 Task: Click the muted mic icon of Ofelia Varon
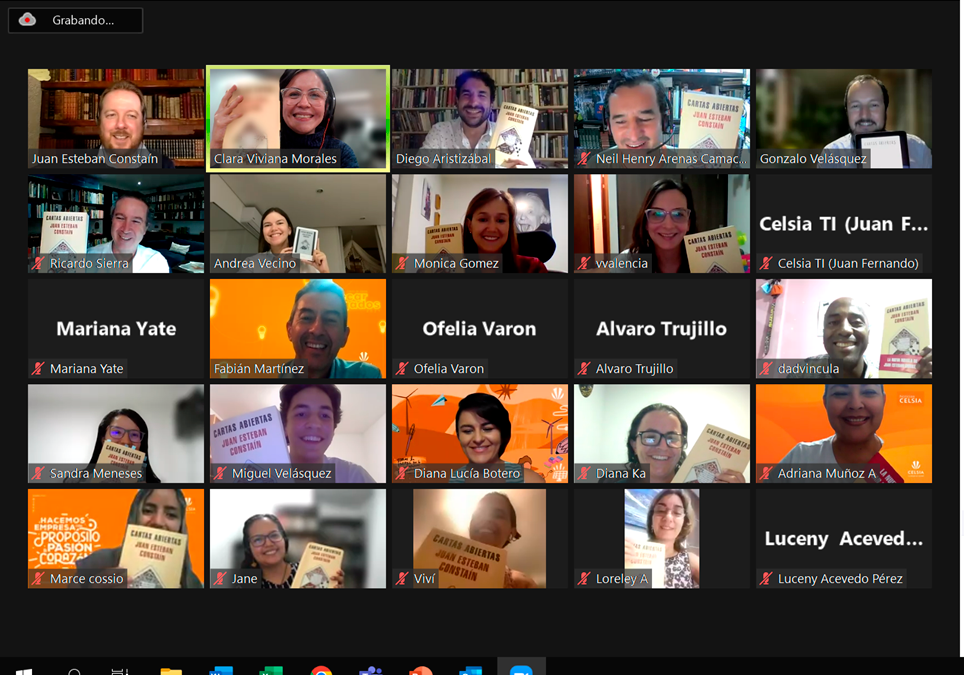[402, 369]
